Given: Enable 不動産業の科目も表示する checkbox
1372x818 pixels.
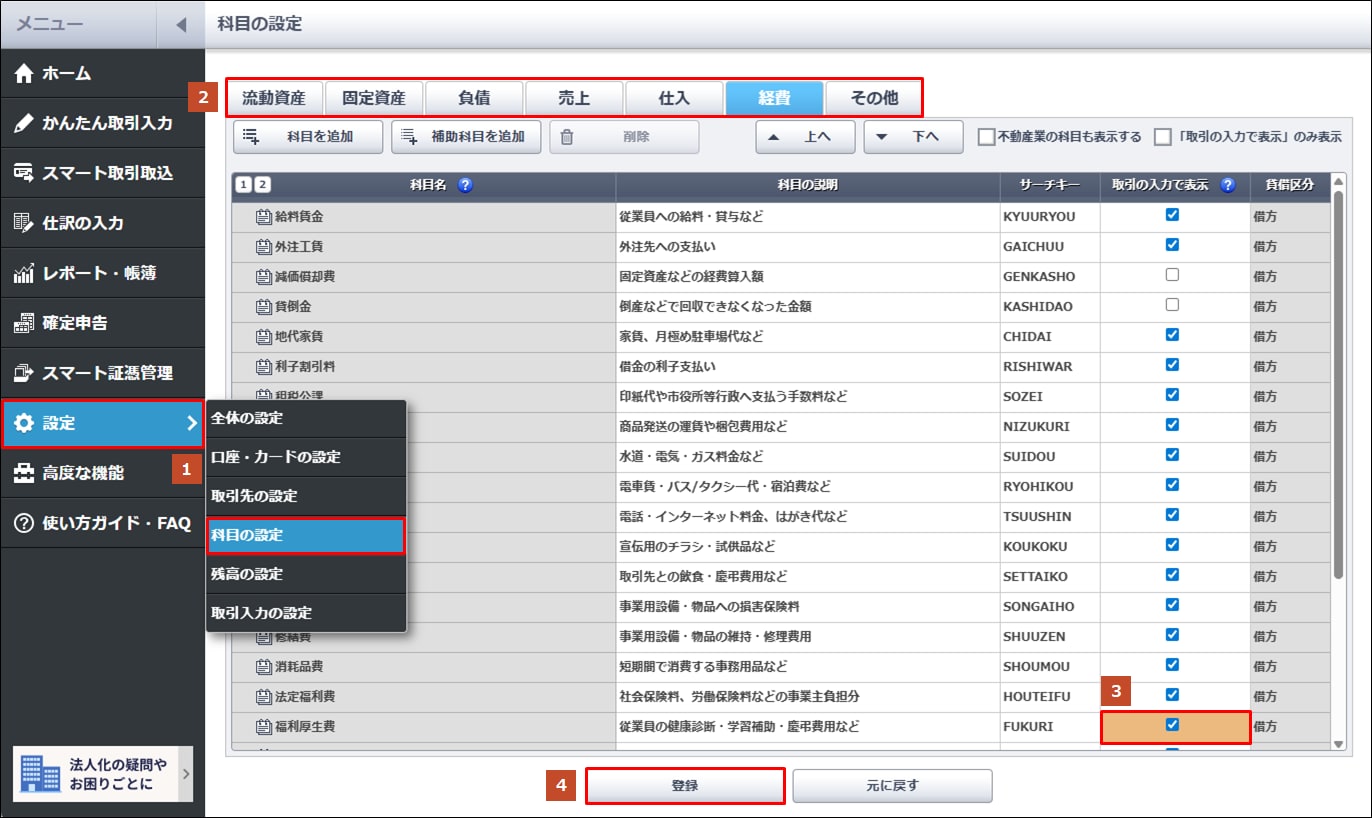Looking at the screenshot, I should (986, 137).
